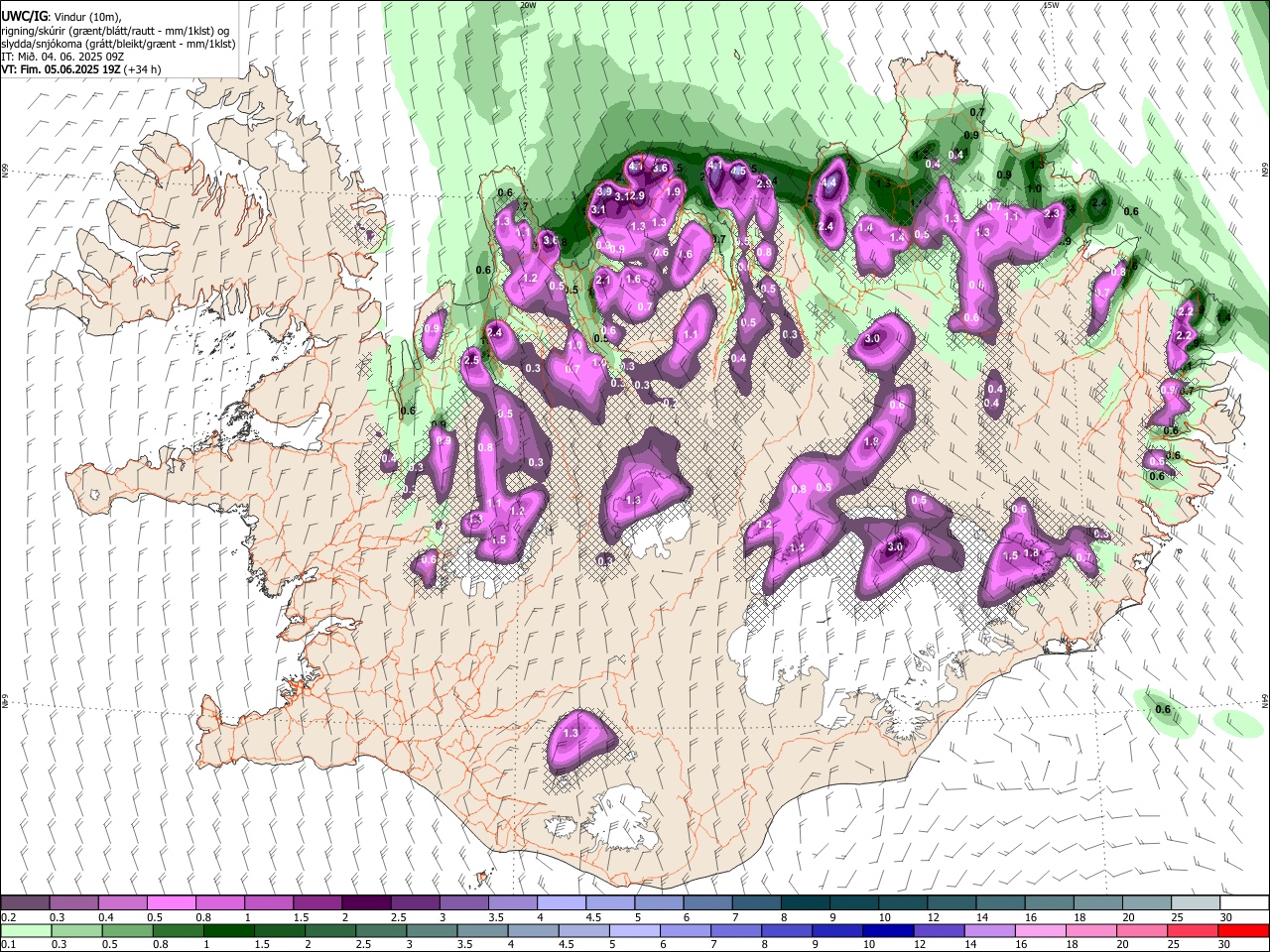Click the "2.5" precipitation value on the western map
1270x952 pixels.
point(471,362)
